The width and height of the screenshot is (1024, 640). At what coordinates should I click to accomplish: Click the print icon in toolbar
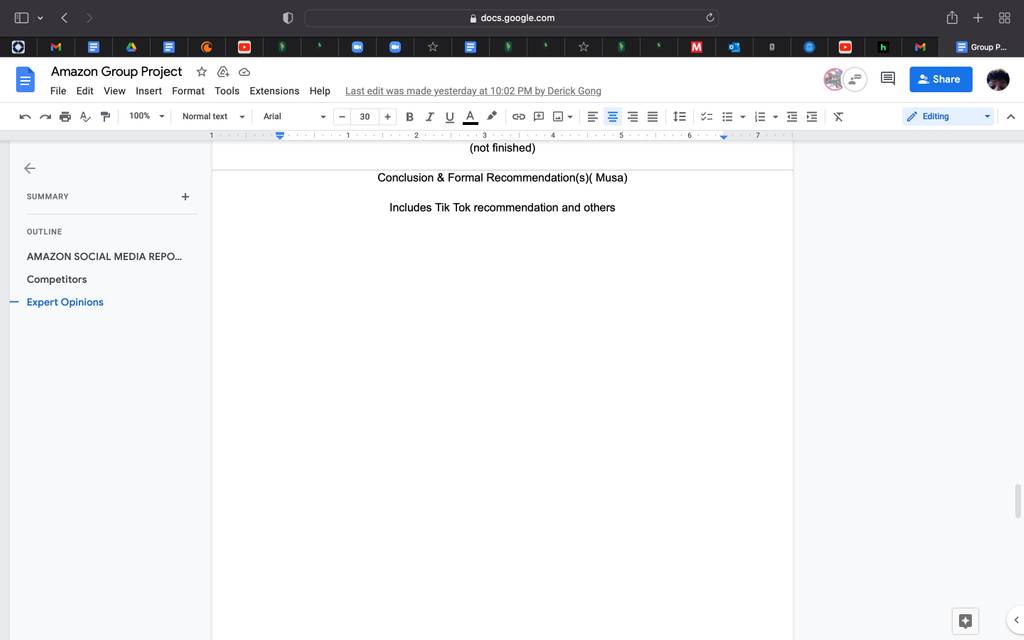click(x=65, y=117)
